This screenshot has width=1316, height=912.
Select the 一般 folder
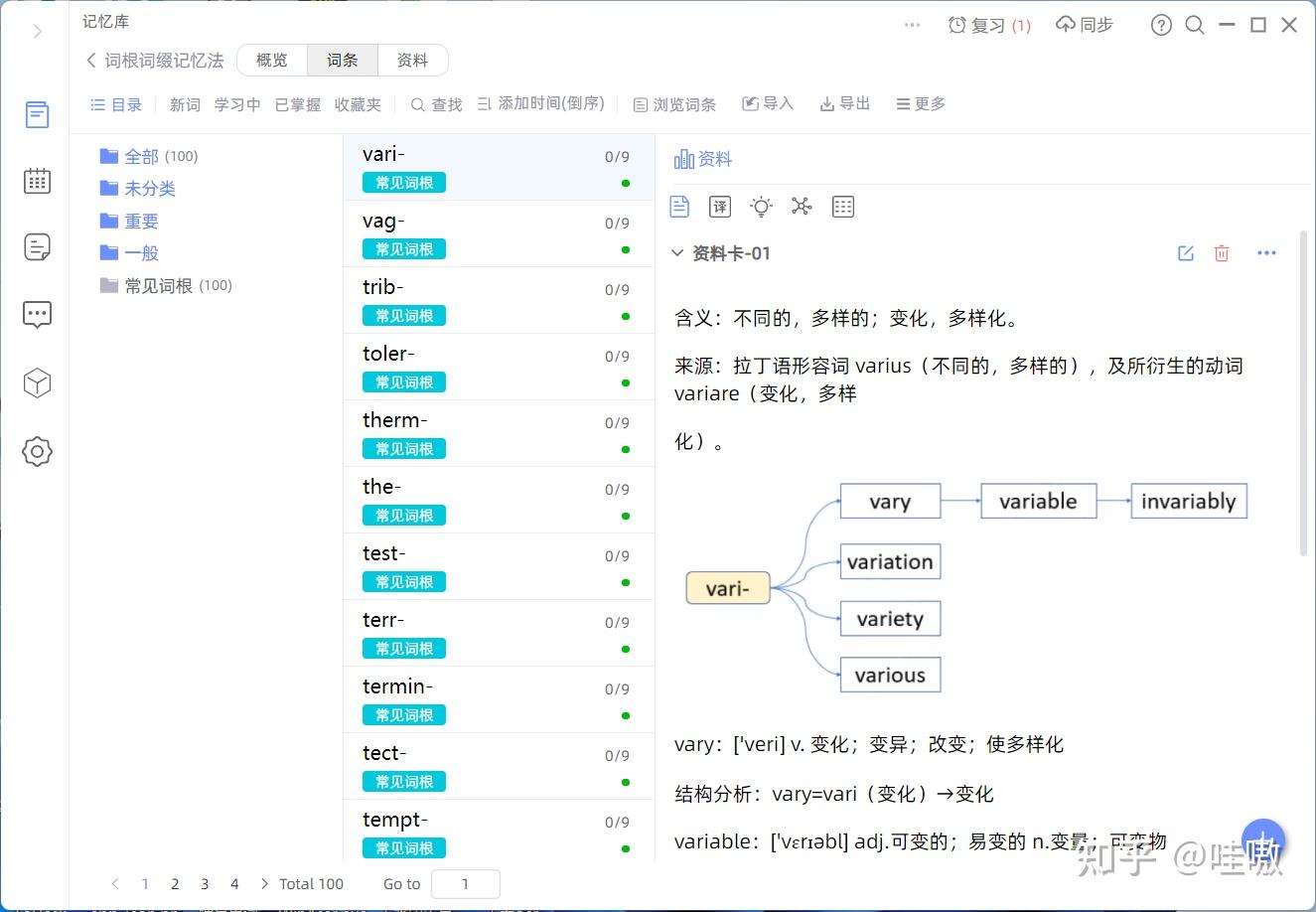pyautogui.click(x=129, y=252)
